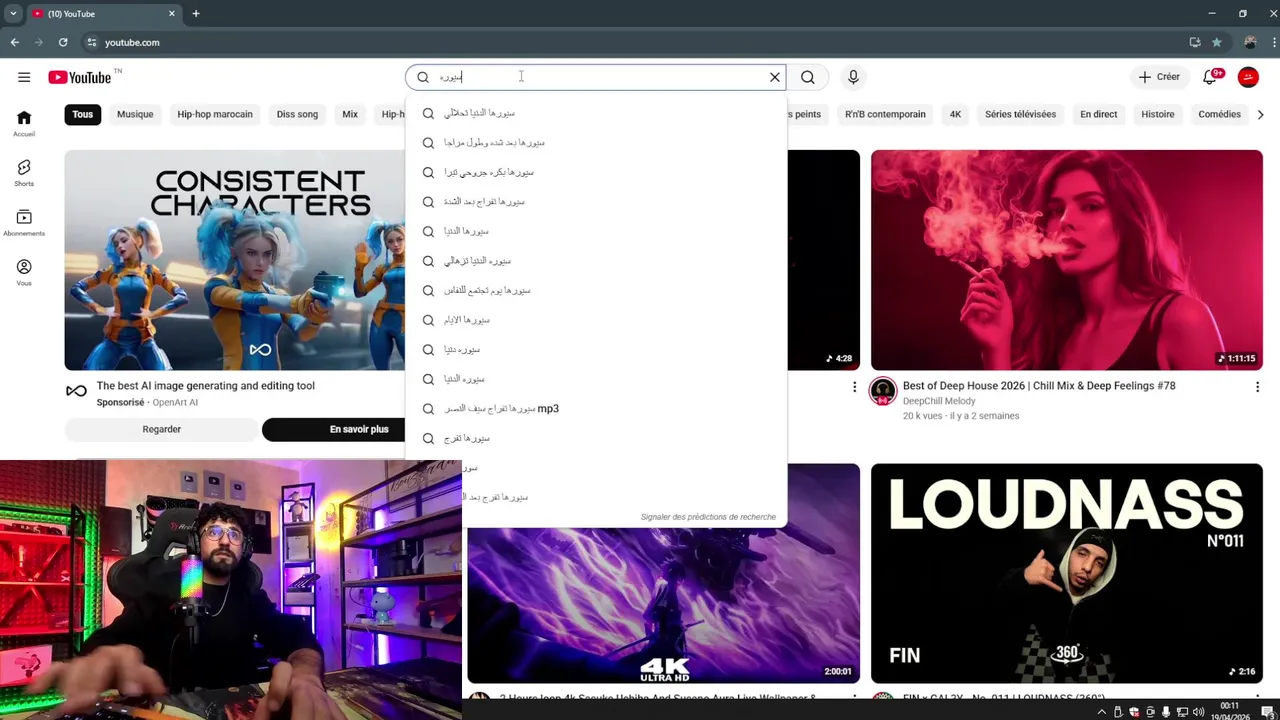Select the 4K chip

click(955, 114)
